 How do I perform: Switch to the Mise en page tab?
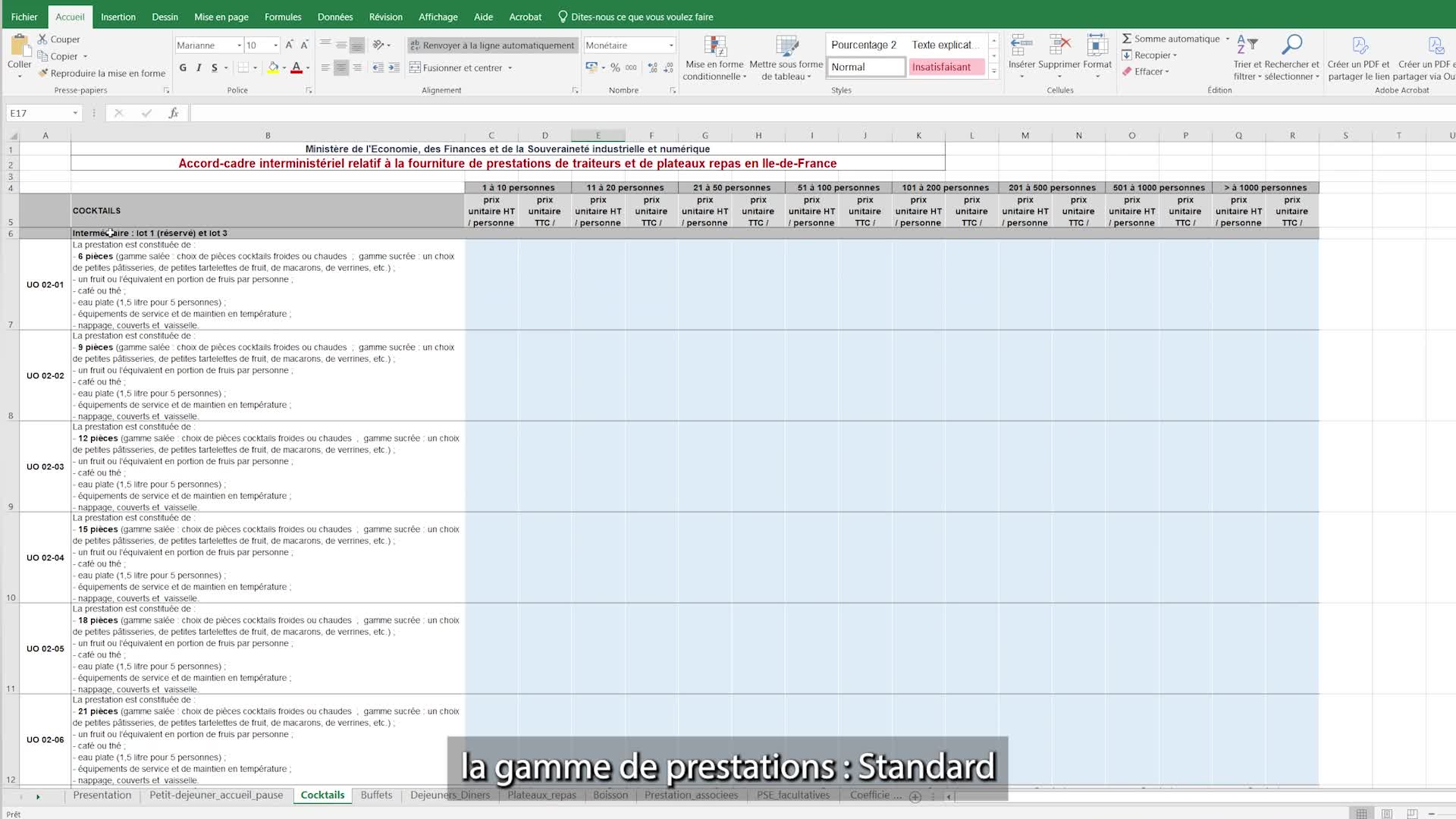tap(221, 17)
